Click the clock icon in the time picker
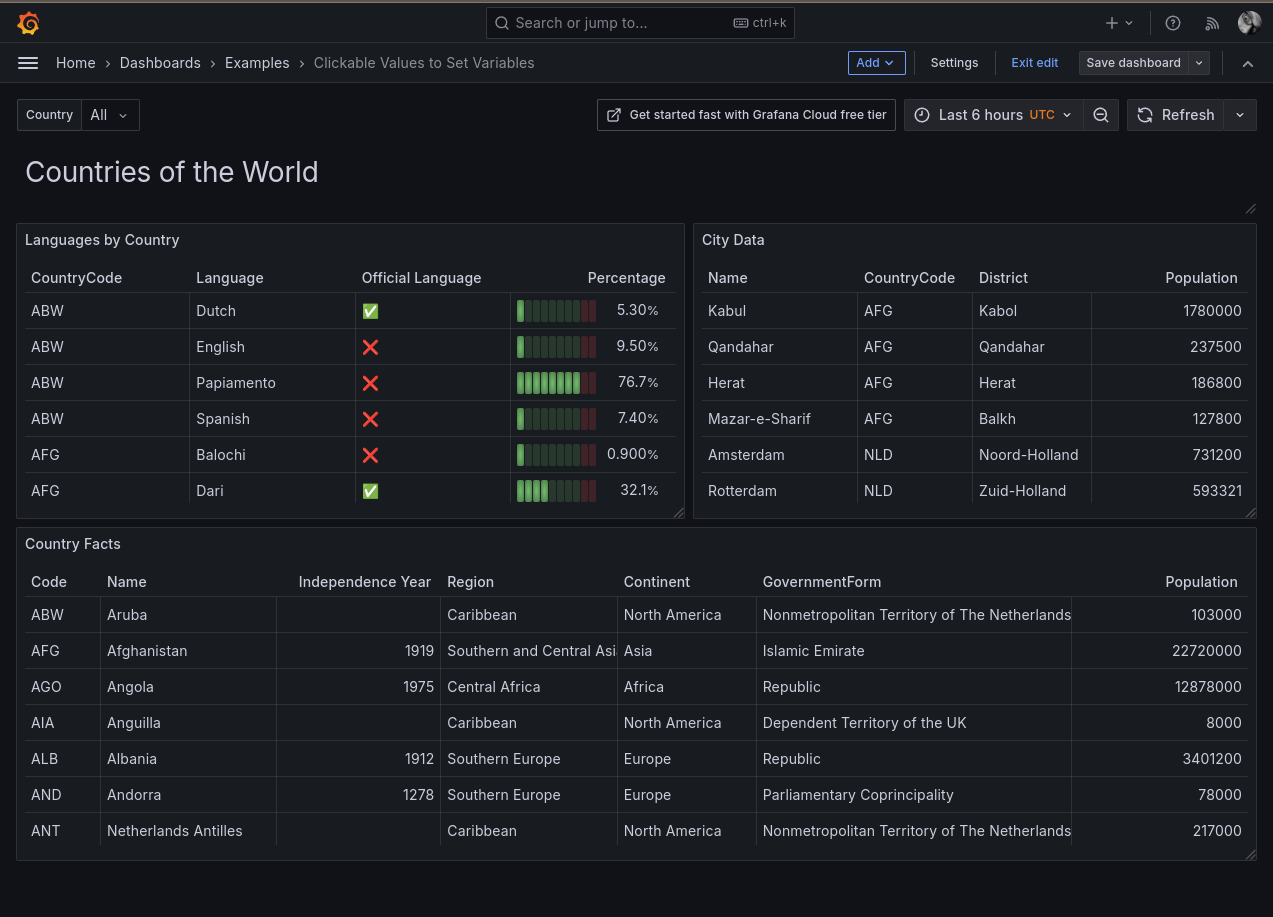This screenshot has height=917, width=1273. (922, 114)
